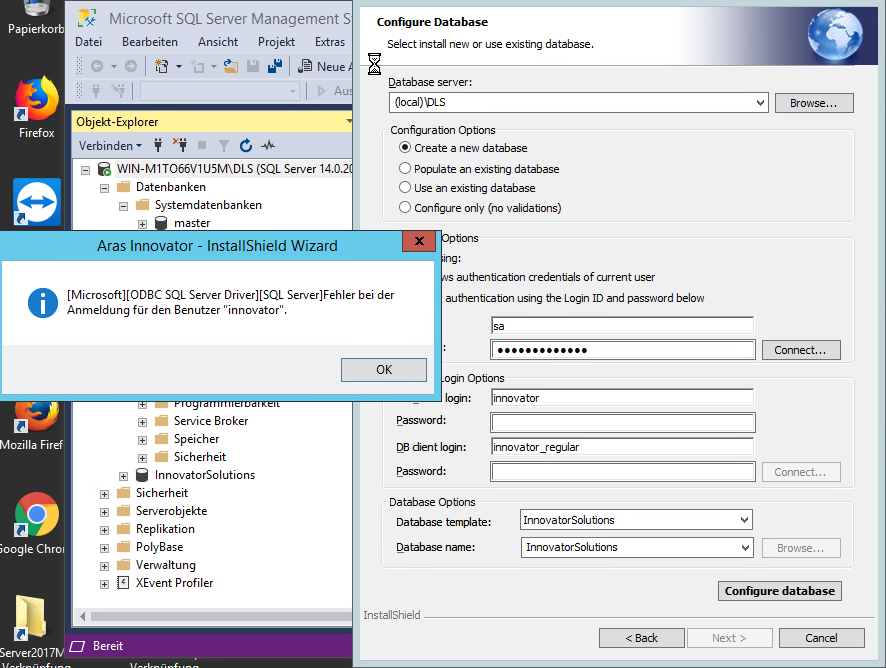886x668 pixels.
Task: Open the Bearbeiten menu
Action: [150, 42]
